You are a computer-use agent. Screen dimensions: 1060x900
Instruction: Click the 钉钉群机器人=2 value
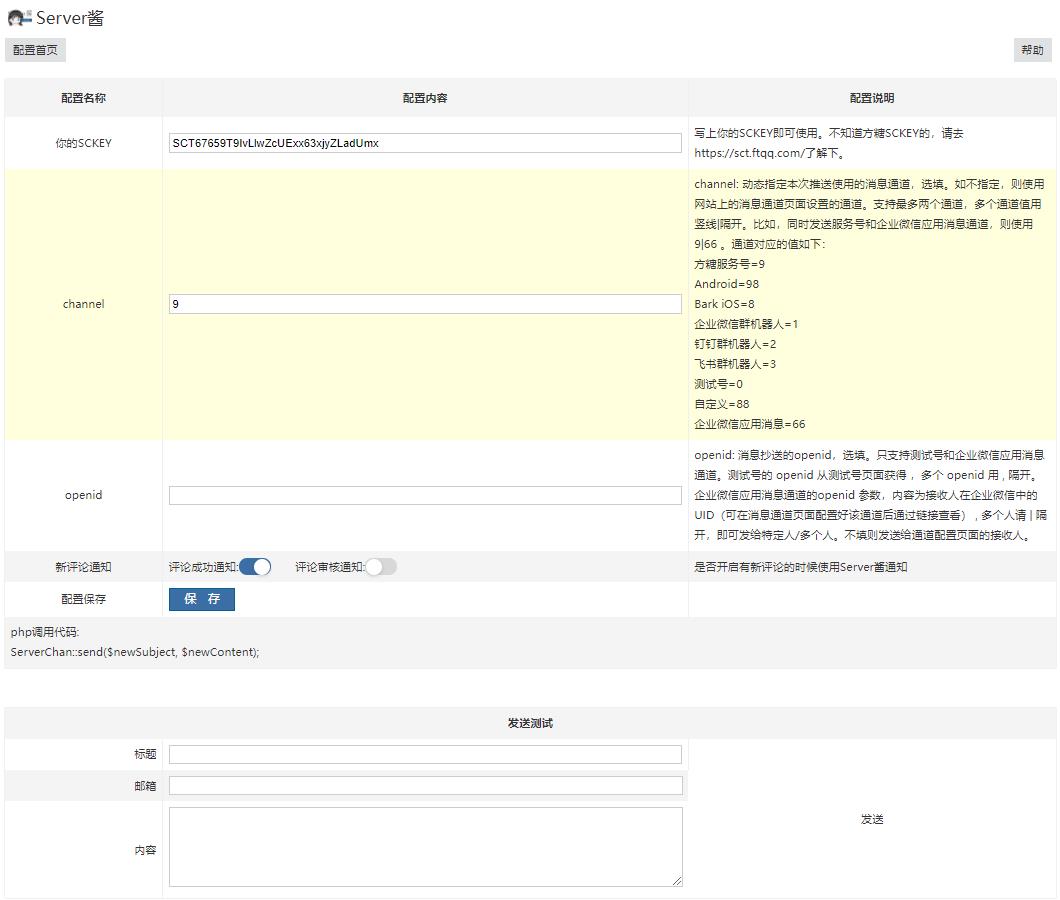click(736, 344)
